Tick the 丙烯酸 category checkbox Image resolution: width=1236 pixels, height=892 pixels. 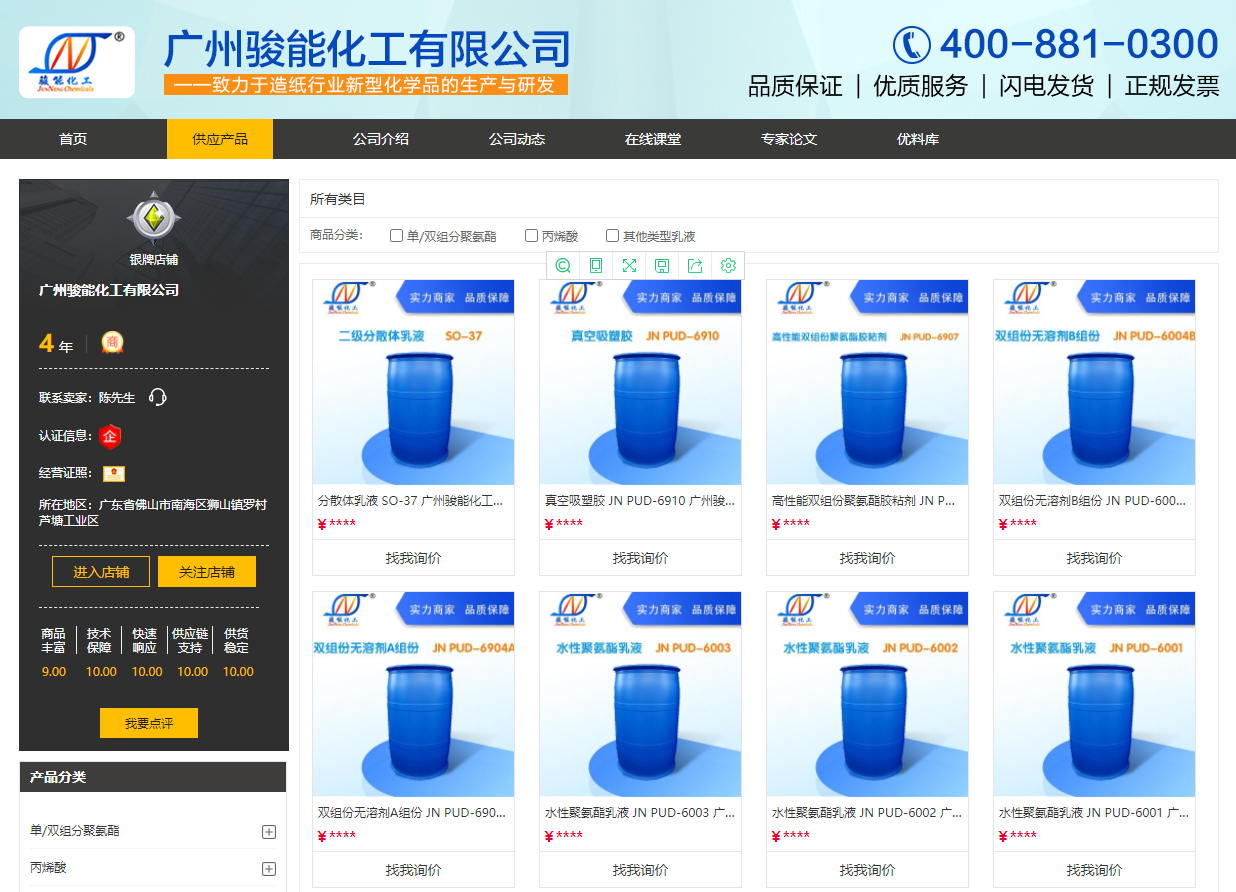(x=531, y=236)
